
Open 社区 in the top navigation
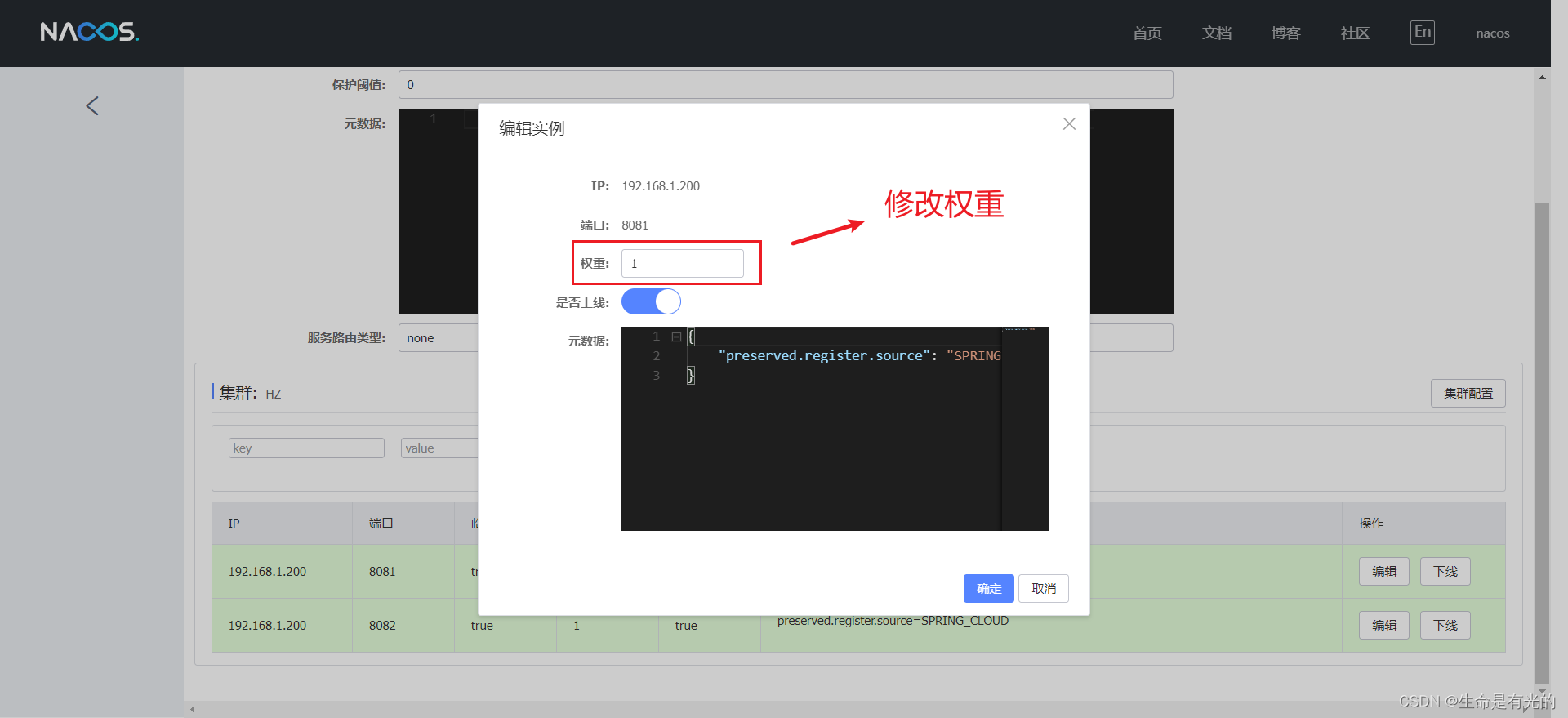click(1355, 33)
